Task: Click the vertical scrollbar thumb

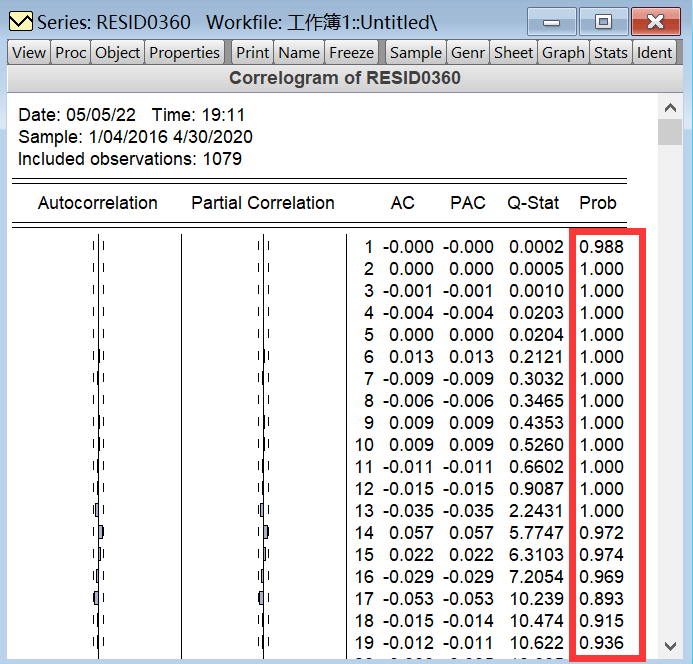Action: pyautogui.click(x=670, y=131)
